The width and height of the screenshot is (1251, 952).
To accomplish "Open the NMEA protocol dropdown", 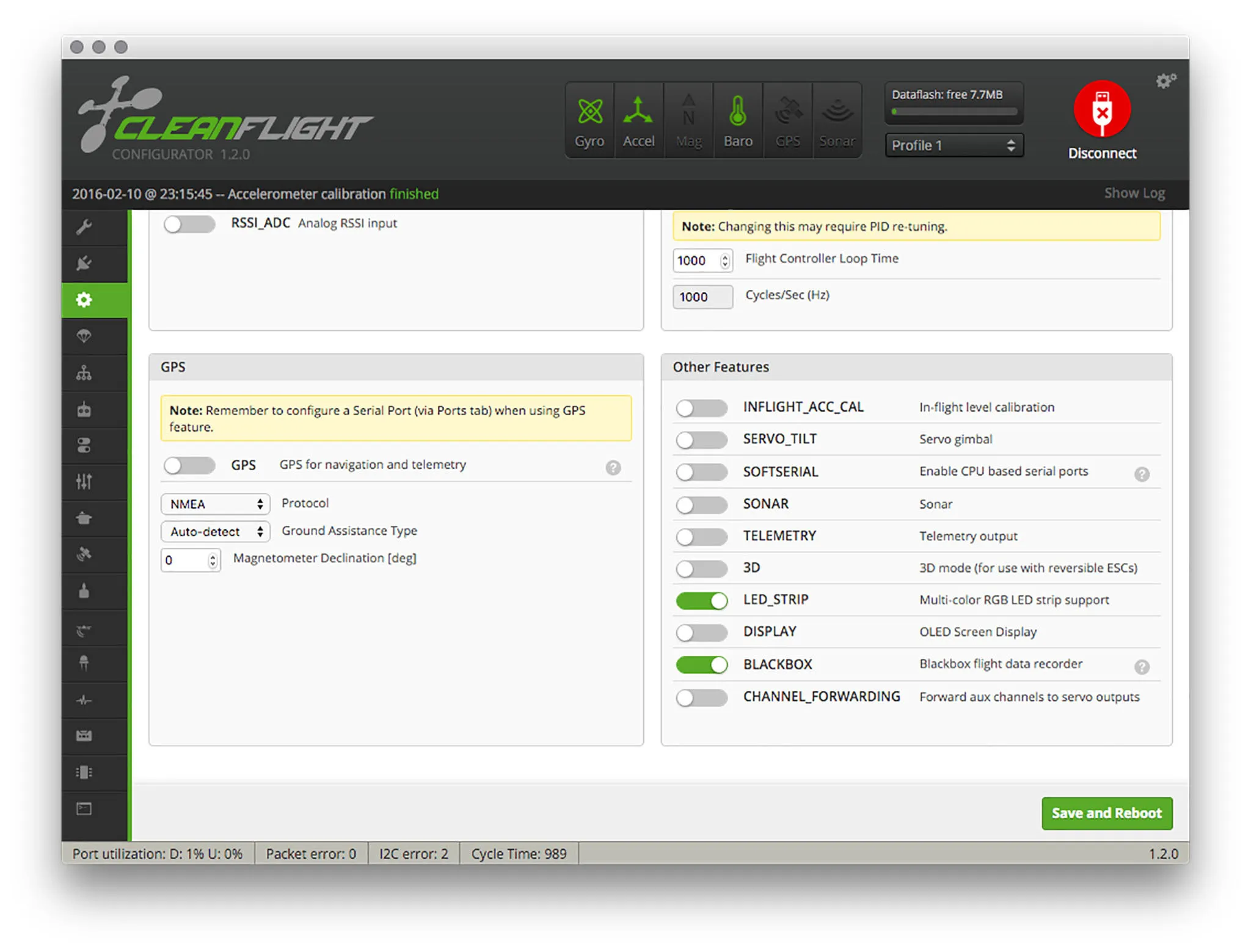I will click(215, 504).
